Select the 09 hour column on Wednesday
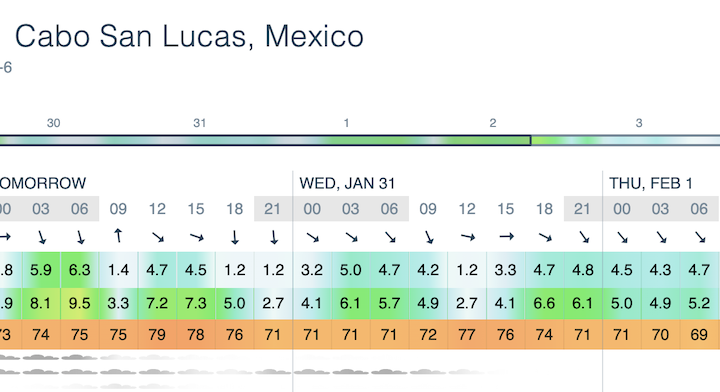 (428, 209)
